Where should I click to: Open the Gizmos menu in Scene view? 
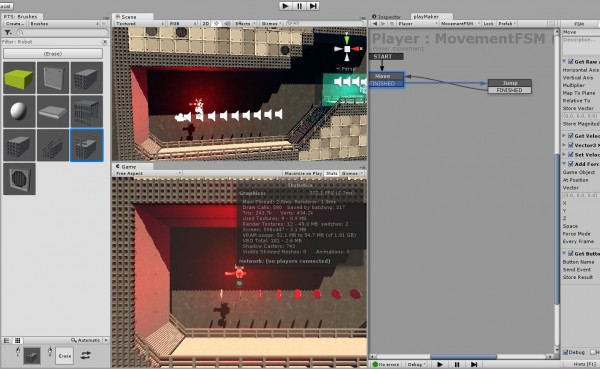pos(271,24)
